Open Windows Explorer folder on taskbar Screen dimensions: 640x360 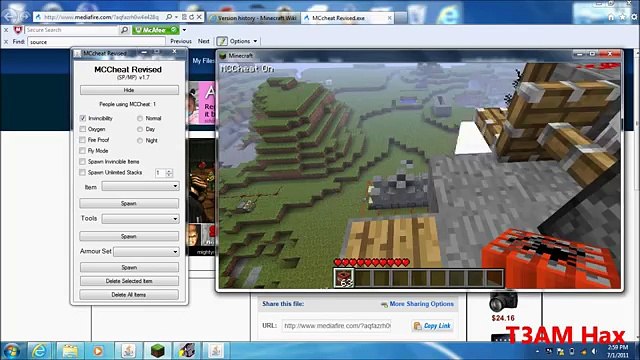69,351
